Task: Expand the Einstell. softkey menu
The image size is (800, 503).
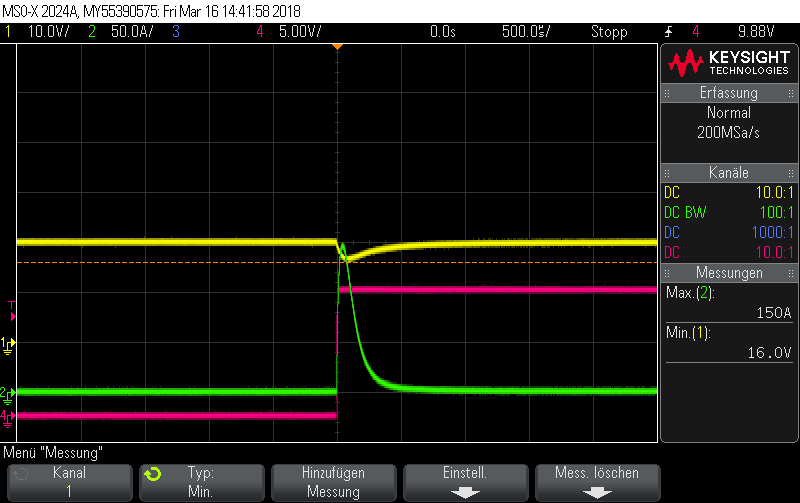Action: pyautogui.click(x=465, y=482)
